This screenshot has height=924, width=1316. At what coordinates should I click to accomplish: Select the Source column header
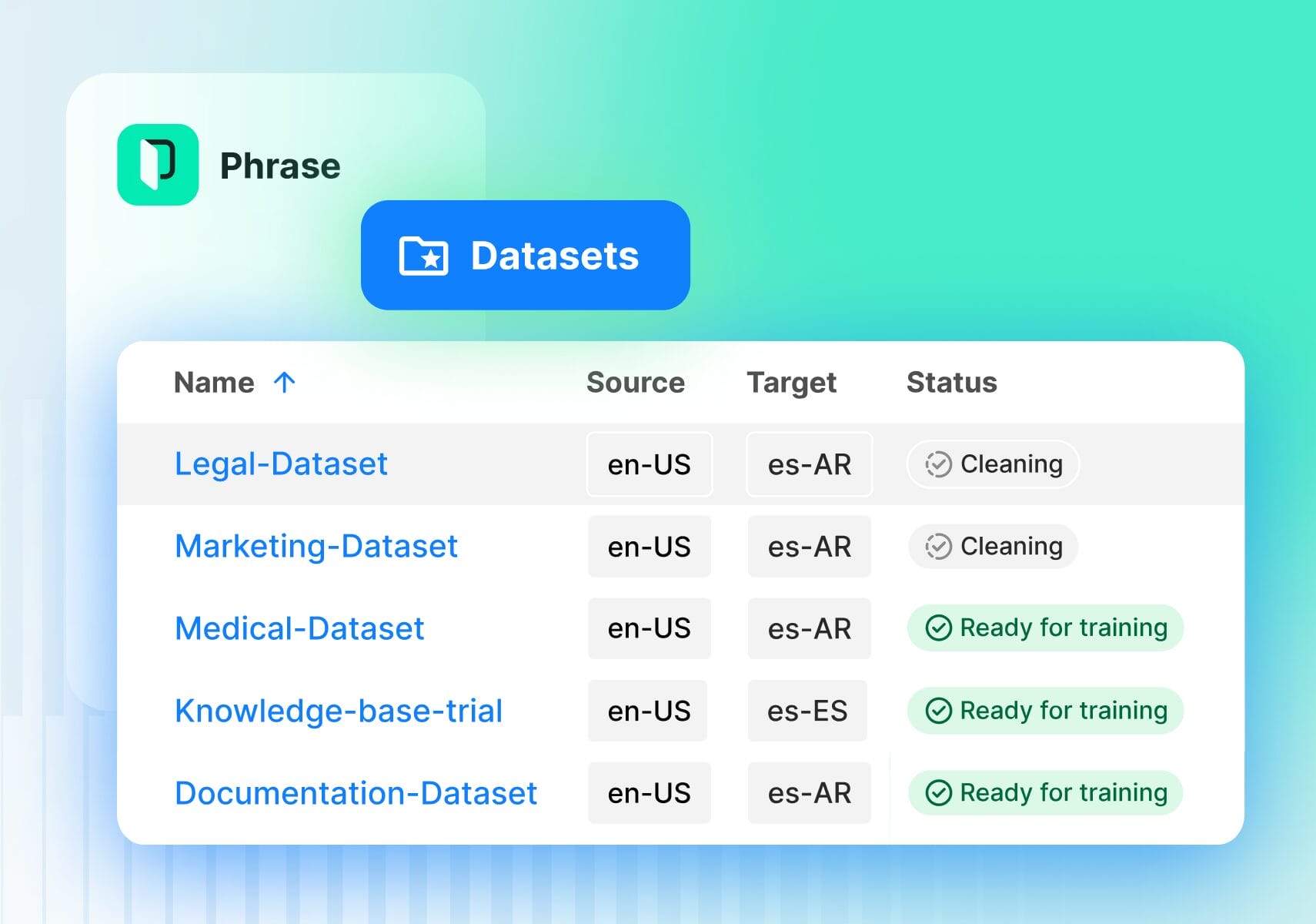(636, 381)
